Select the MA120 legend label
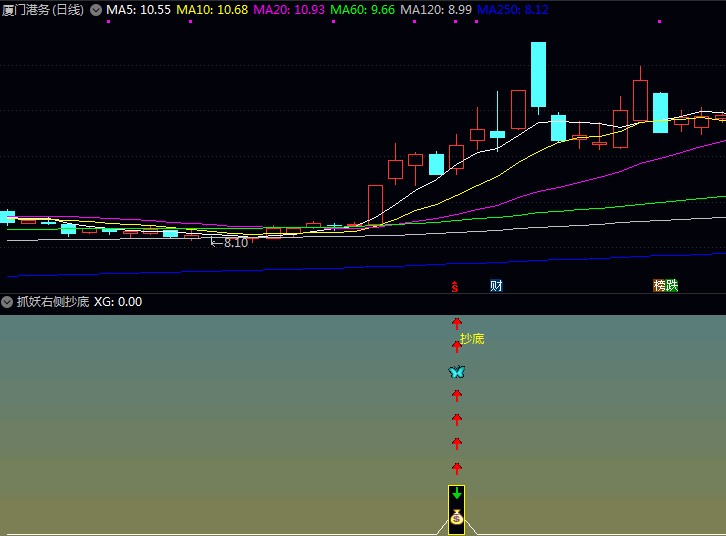The image size is (726, 536). 436,10
